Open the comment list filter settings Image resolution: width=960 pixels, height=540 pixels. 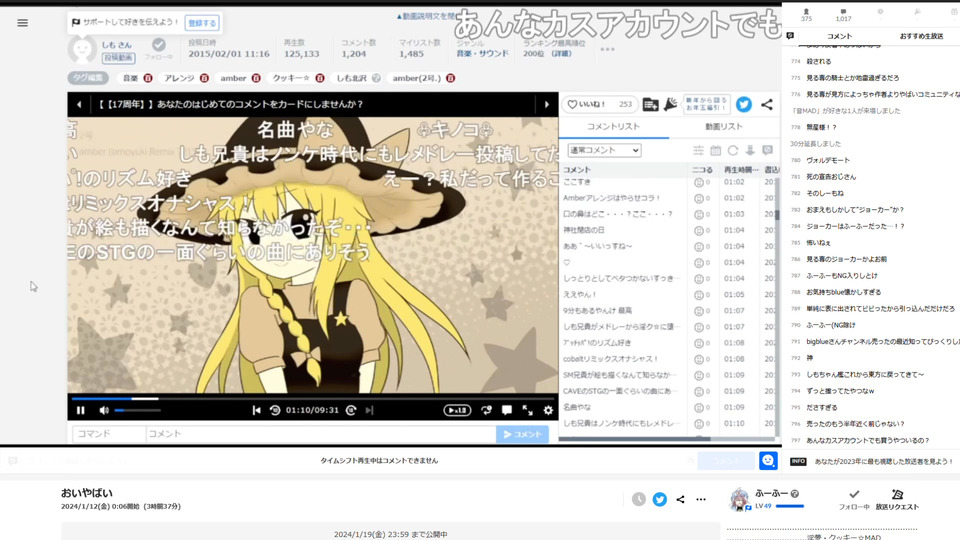point(699,150)
